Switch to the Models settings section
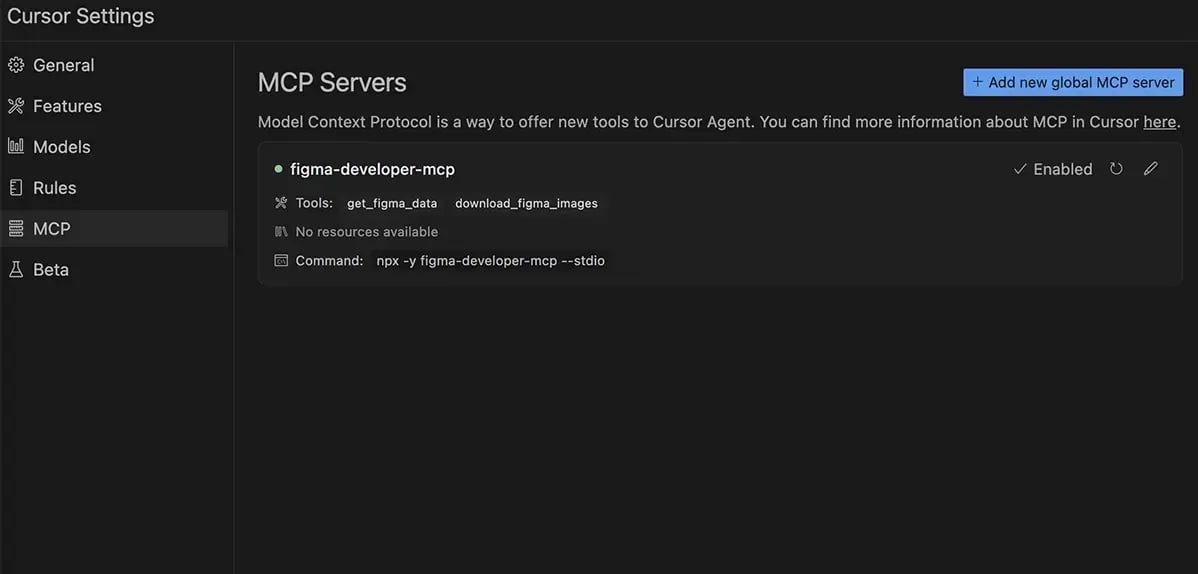The image size is (1198, 574). [x=115, y=147]
